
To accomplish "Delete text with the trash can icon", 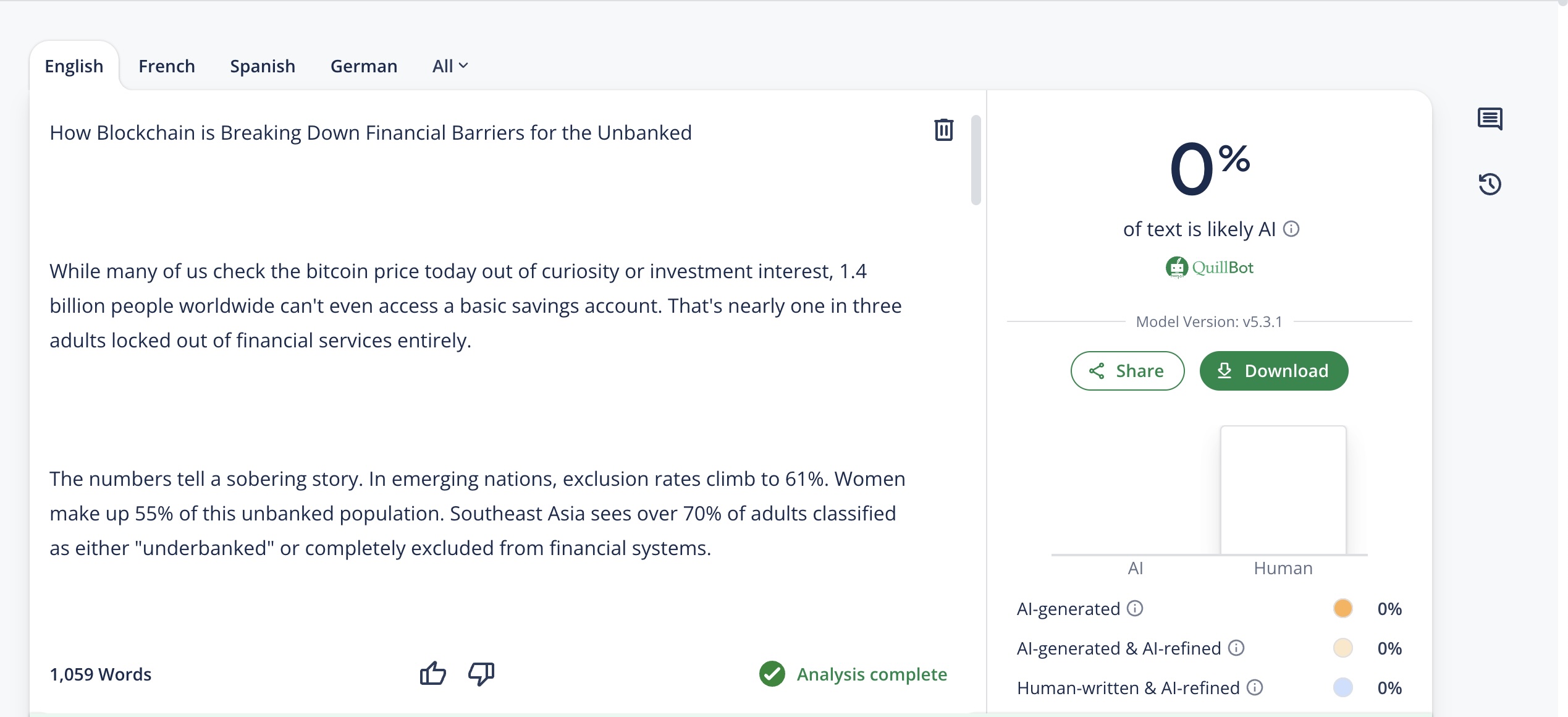I will point(943,130).
